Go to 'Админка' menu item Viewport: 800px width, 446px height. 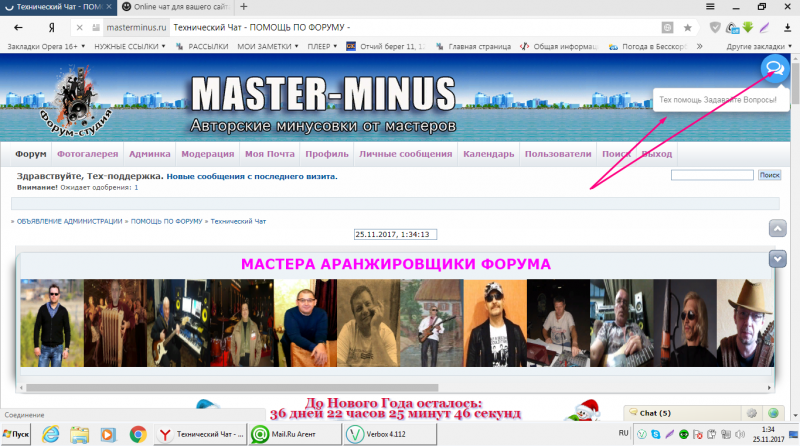(149, 154)
